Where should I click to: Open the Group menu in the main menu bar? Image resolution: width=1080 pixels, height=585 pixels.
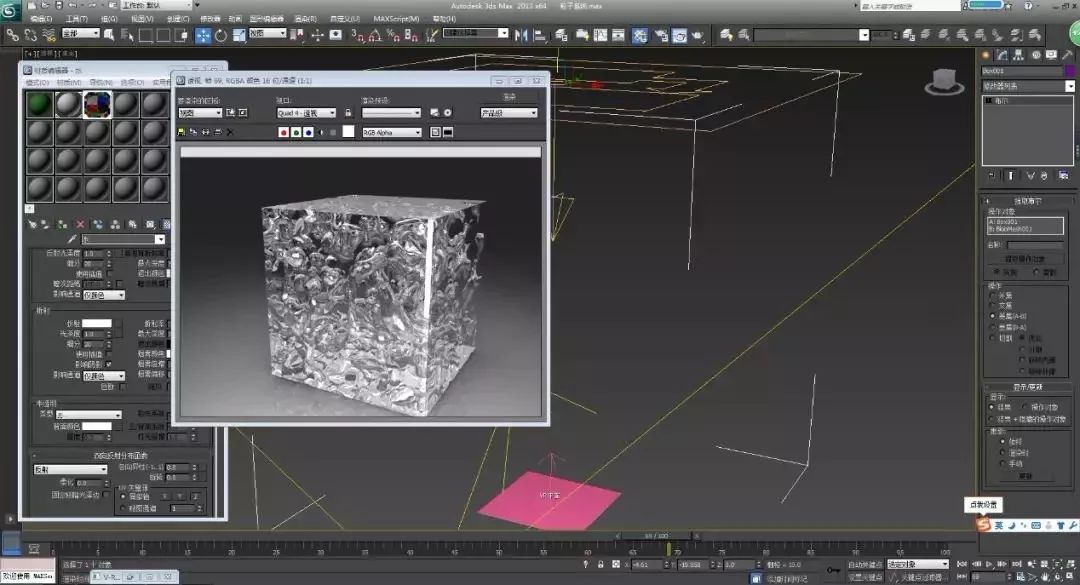click(x=109, y=19)
